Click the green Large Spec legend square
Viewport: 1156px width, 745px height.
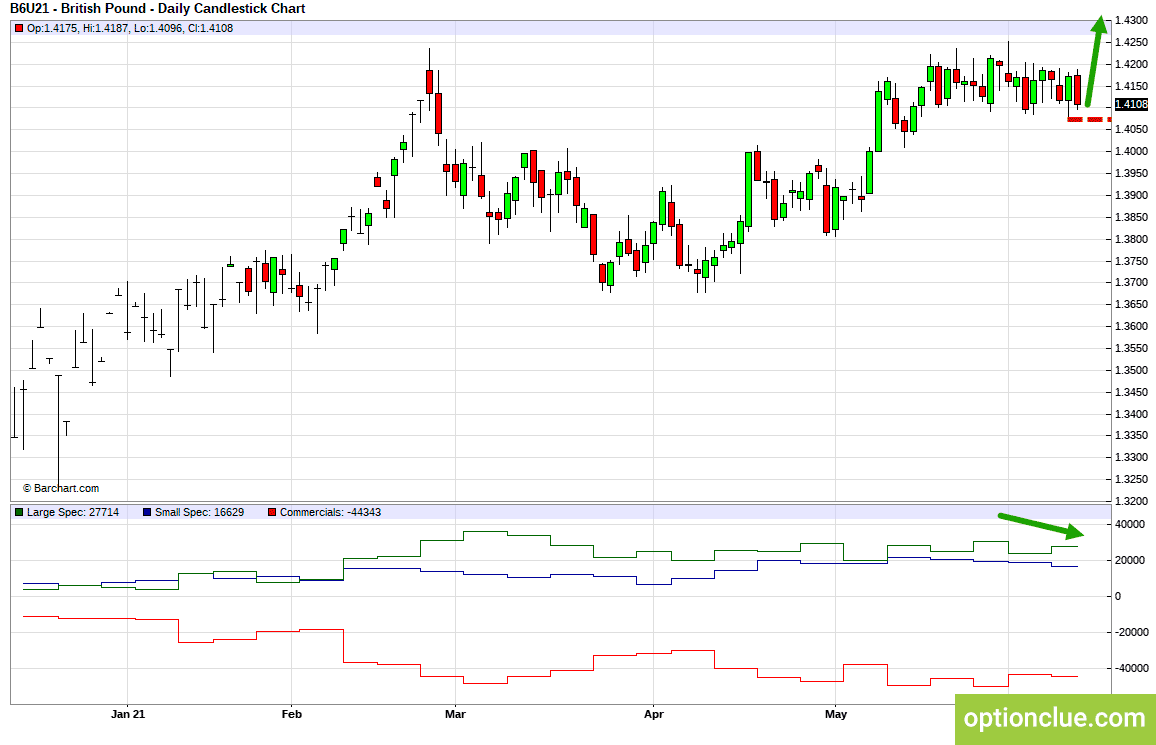pos(18,512)
